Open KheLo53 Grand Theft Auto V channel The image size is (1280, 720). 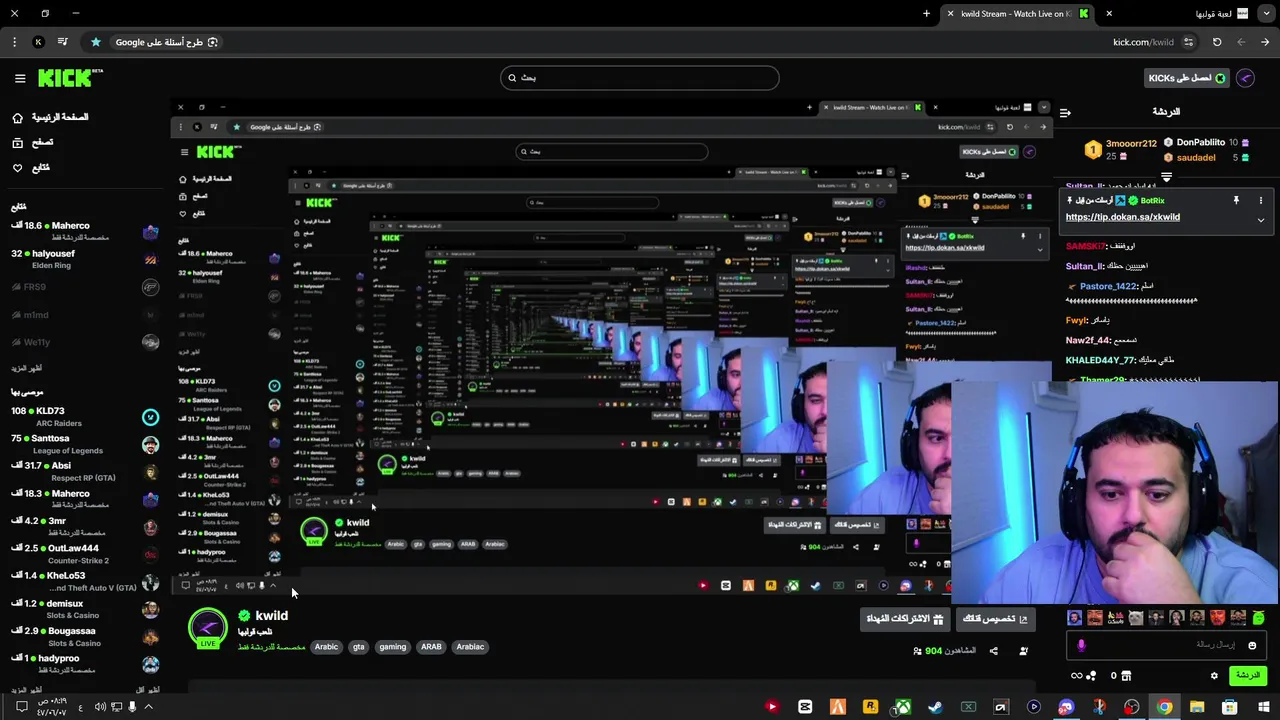click(85, 582)
